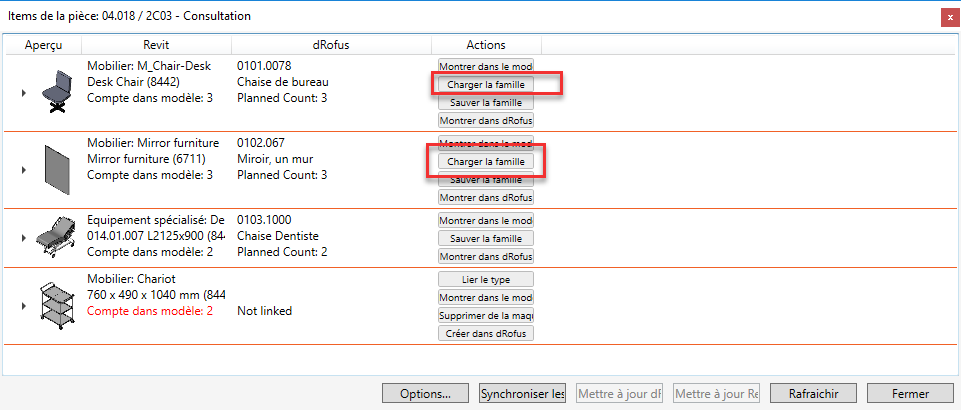This screenshot has width=961, height=410.
Task: Click Lier le type for Chariot
Action: point(486,279)
